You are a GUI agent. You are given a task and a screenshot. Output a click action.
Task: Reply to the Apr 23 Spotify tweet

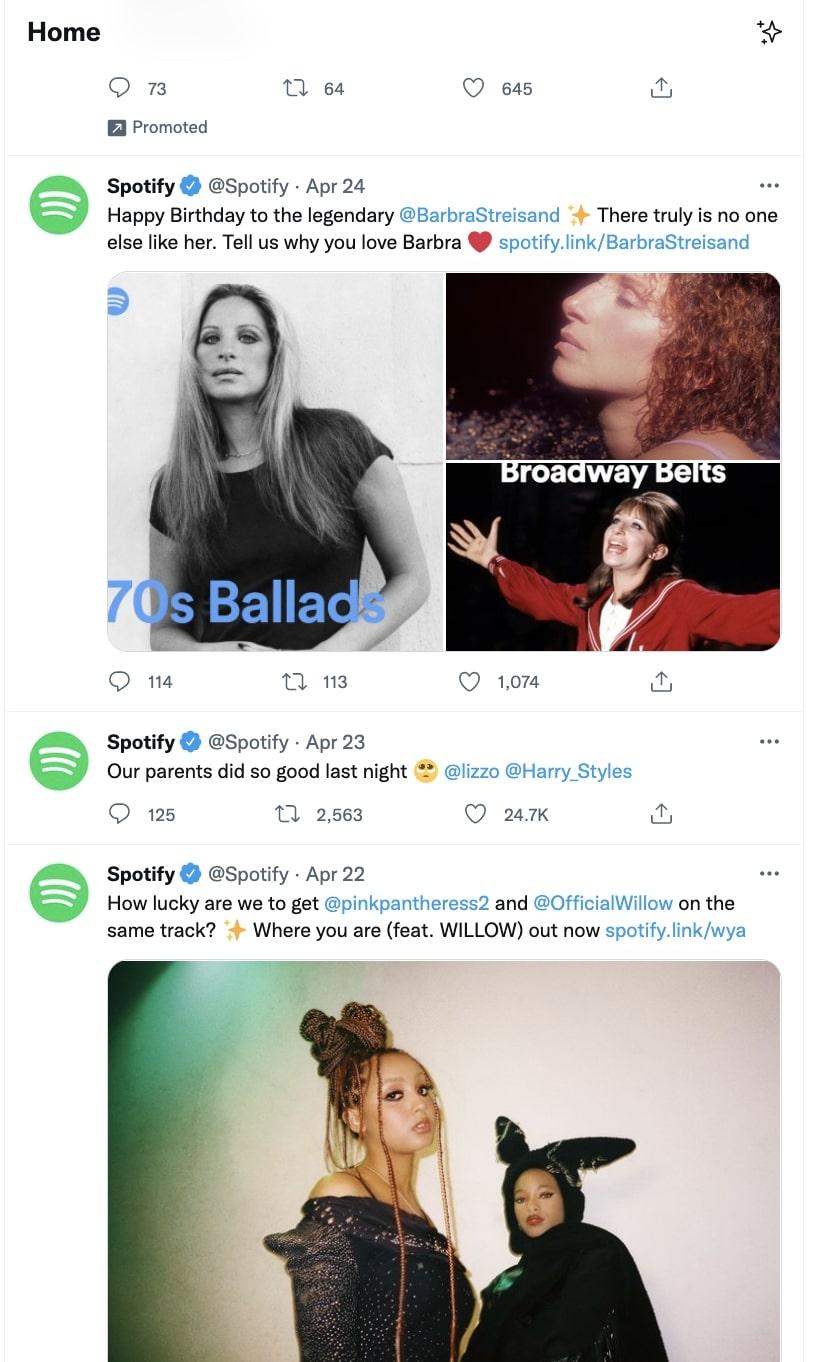(x=119, y=814)
